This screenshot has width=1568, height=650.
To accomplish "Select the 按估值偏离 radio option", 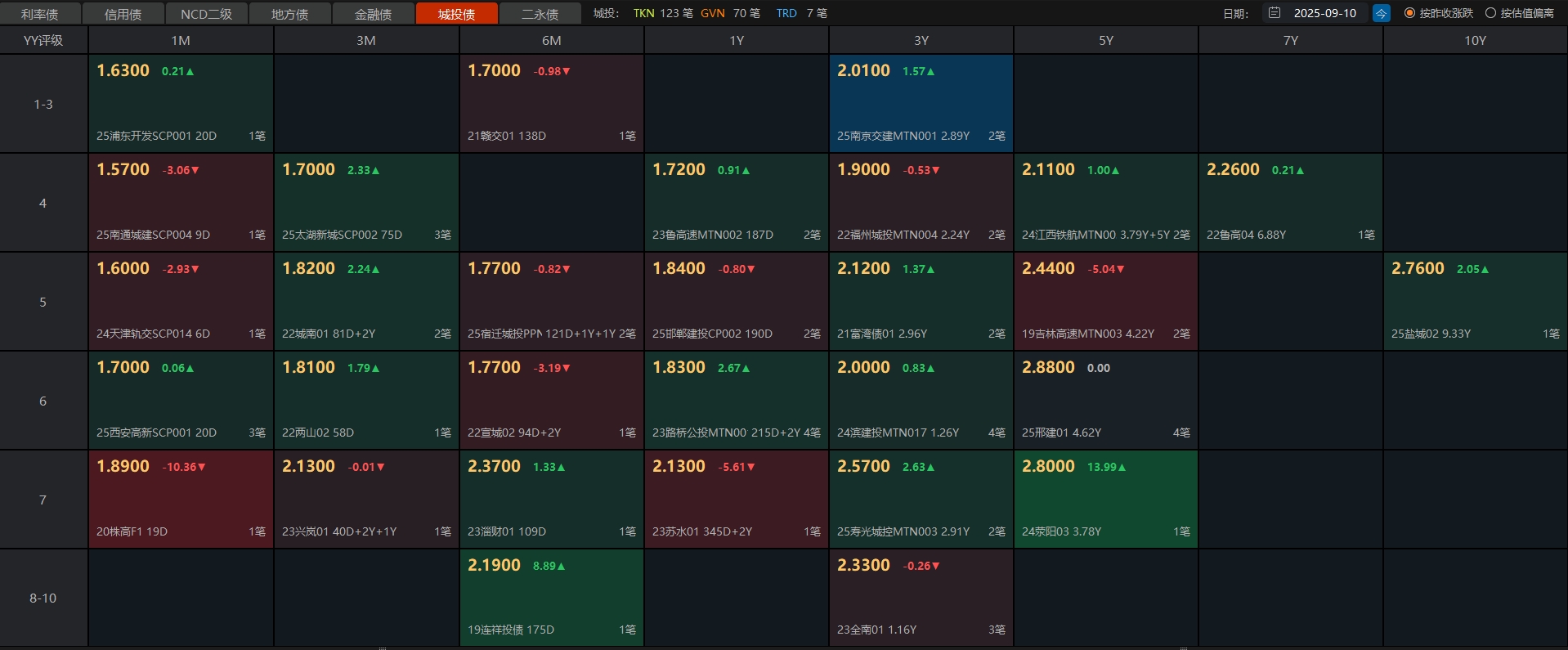I will 1490,13.
